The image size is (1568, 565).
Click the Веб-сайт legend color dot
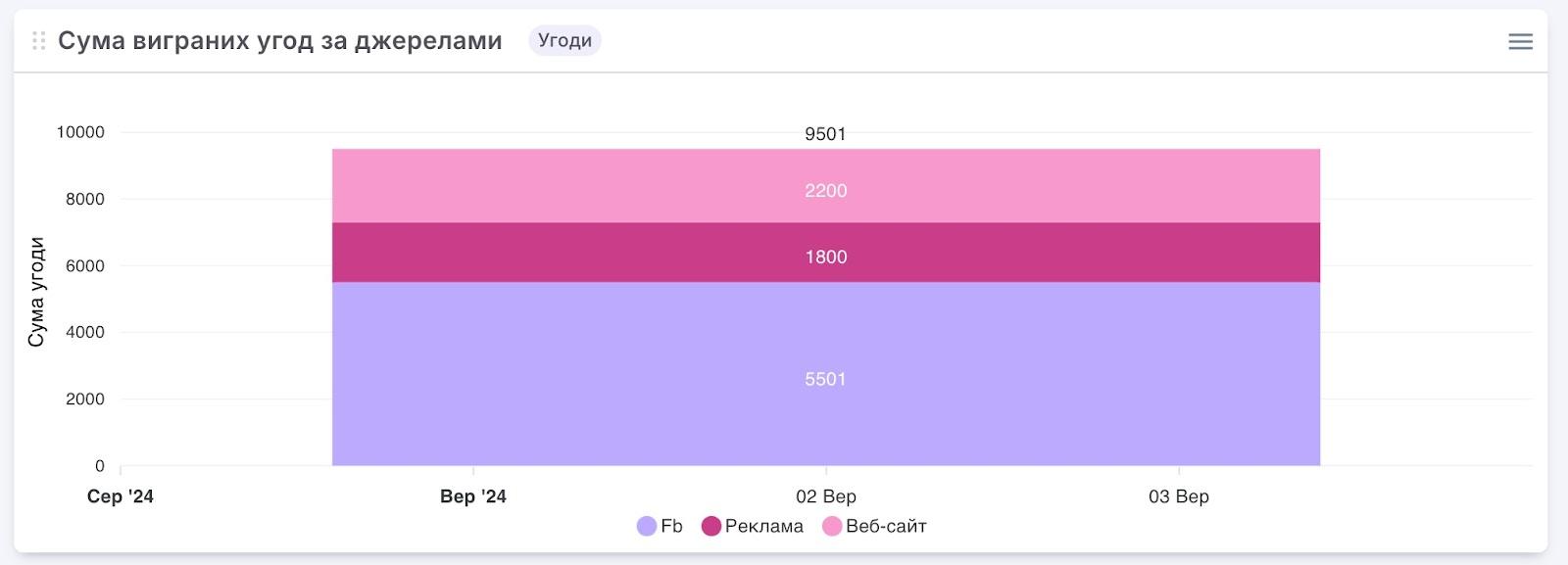coord(832,526)
